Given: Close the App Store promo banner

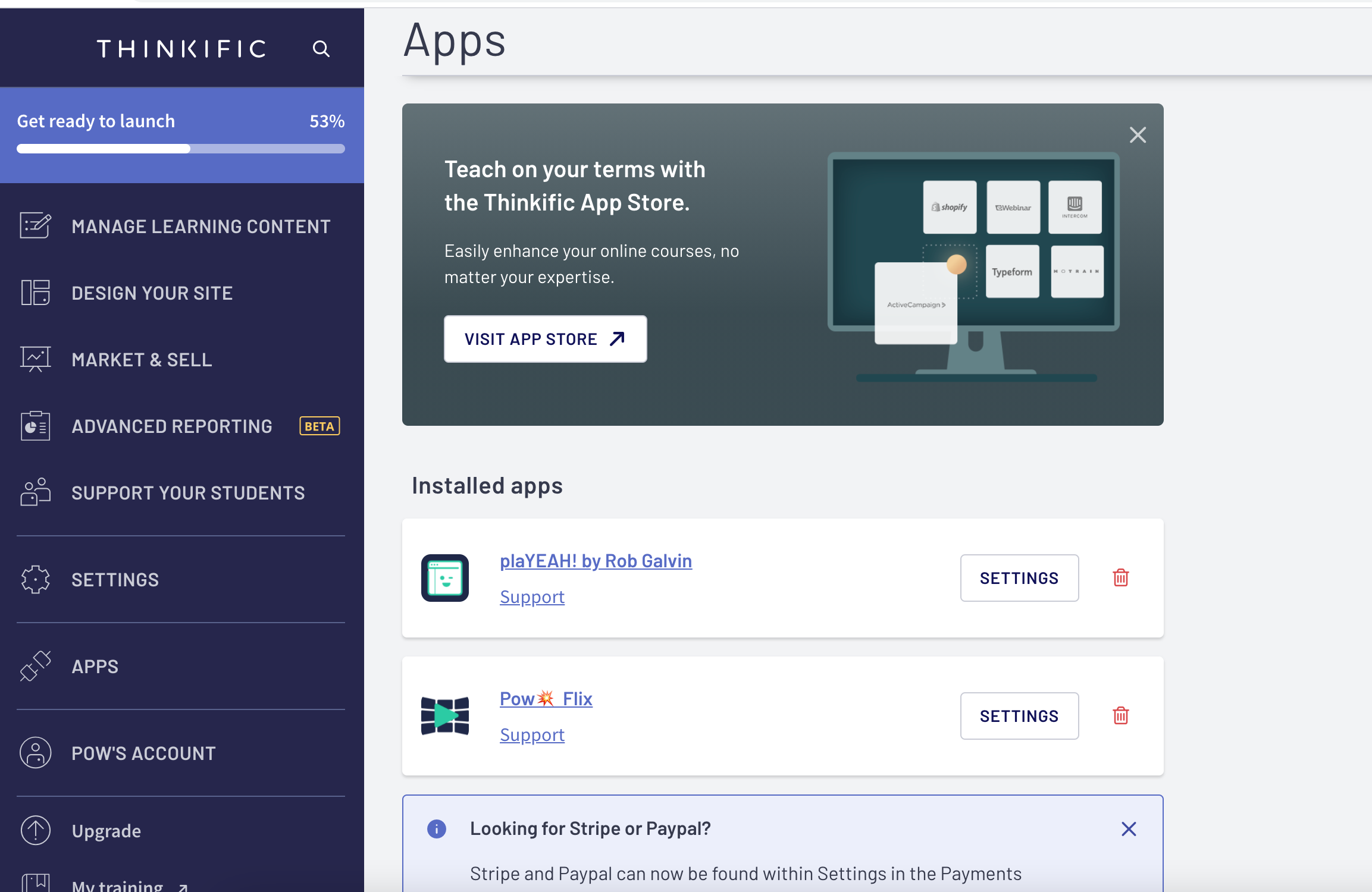Looking at the screenshot, I should pos(1138,135).
